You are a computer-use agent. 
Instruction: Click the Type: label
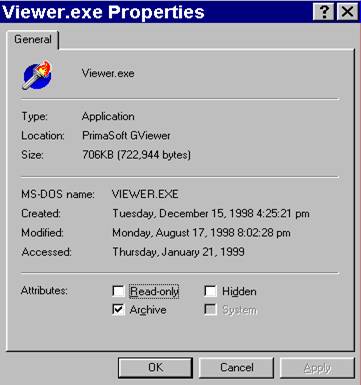pos(35,117)
